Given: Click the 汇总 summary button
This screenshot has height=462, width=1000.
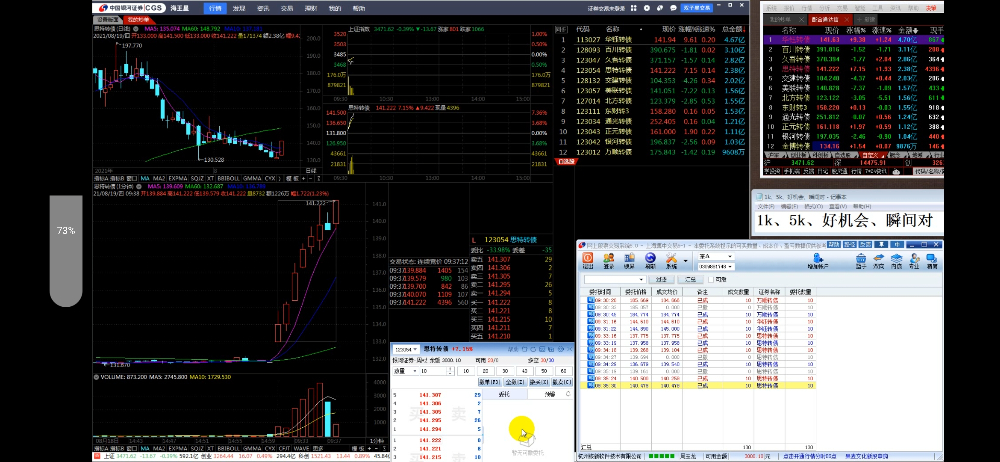Looking at the screenshot, I should coord(691,279).
